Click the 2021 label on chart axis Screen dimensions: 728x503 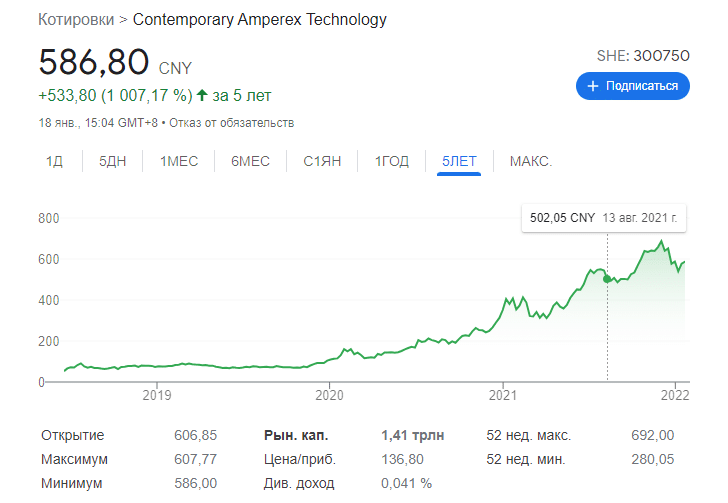501,394
